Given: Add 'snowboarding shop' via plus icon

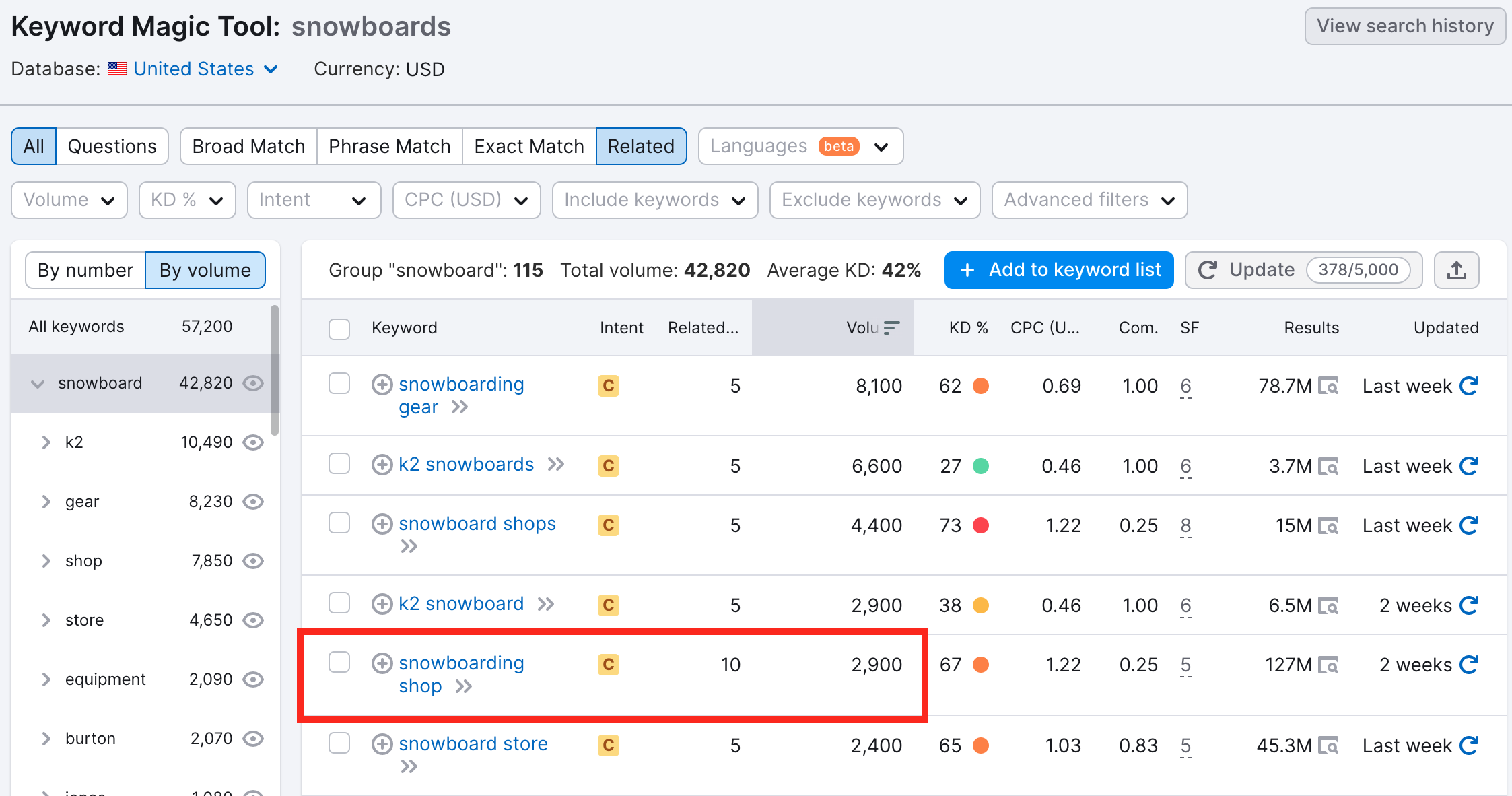Looking at the screenshot, I should pyautogui.click(x=382, y=663).
